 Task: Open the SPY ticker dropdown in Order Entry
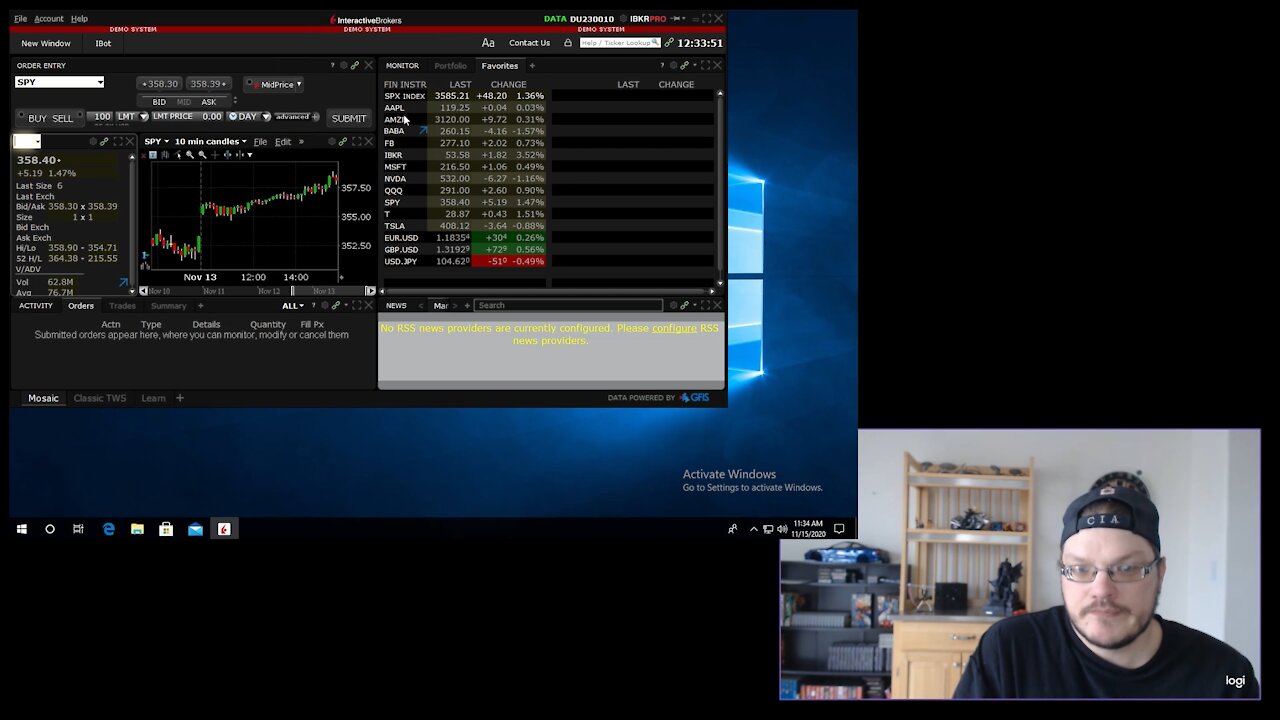coord(99,83)
